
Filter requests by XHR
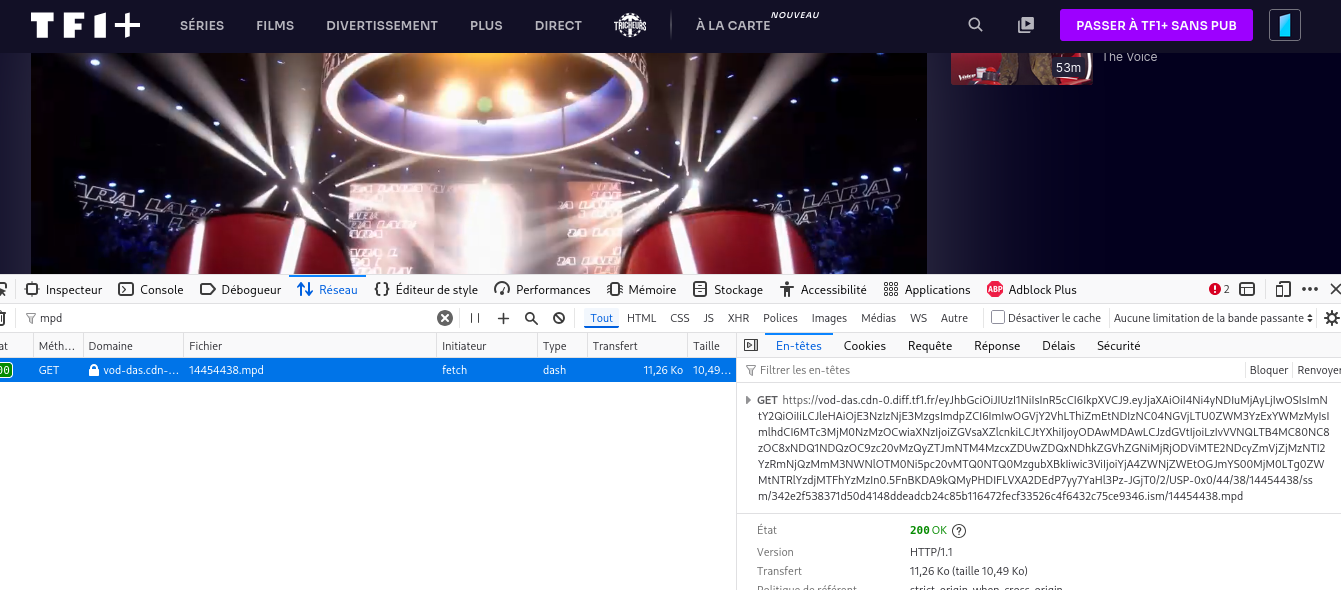(x=739, y=318)
